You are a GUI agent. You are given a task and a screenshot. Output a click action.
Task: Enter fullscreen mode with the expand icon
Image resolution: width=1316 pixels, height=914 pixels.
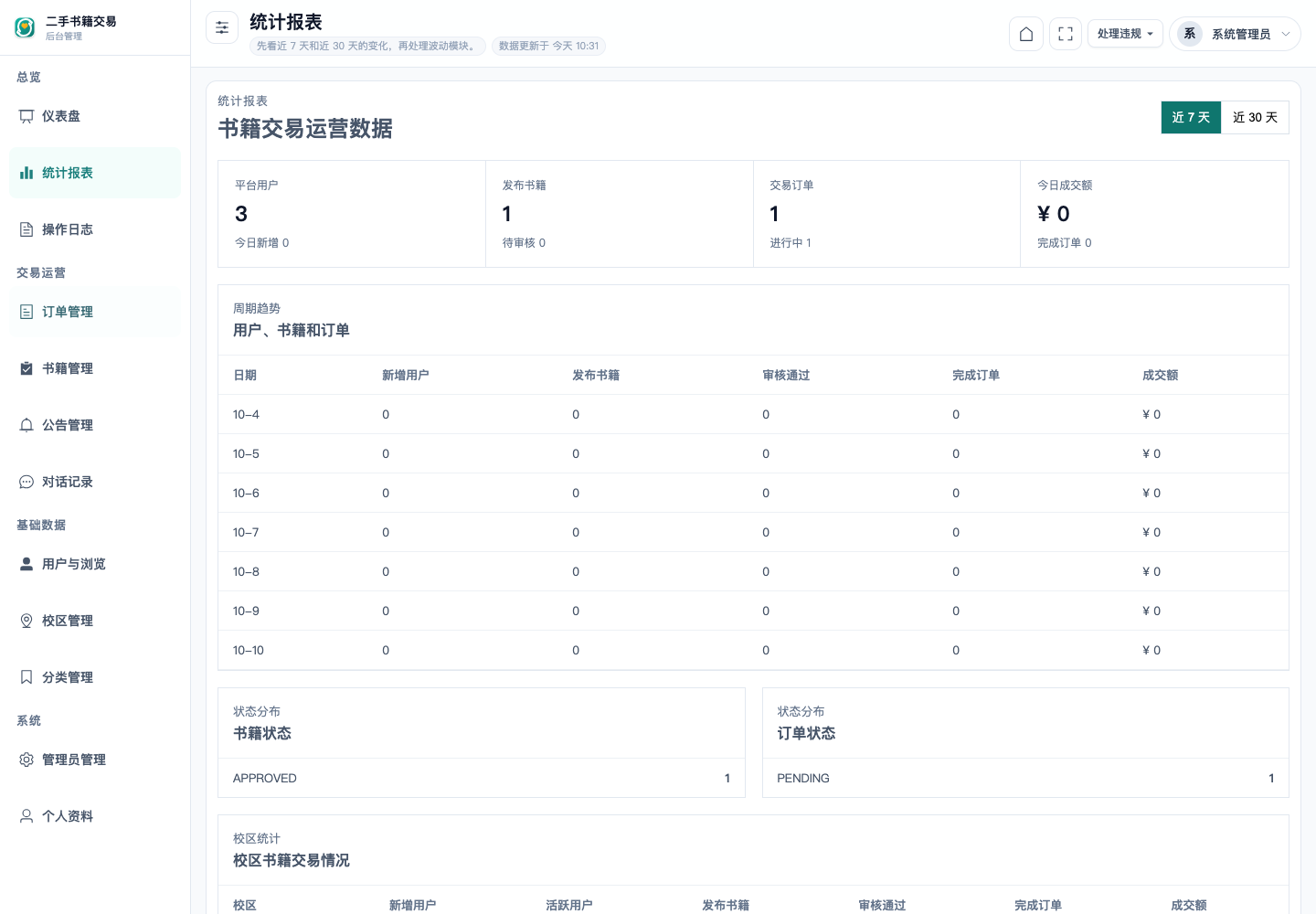(1066, 34)
